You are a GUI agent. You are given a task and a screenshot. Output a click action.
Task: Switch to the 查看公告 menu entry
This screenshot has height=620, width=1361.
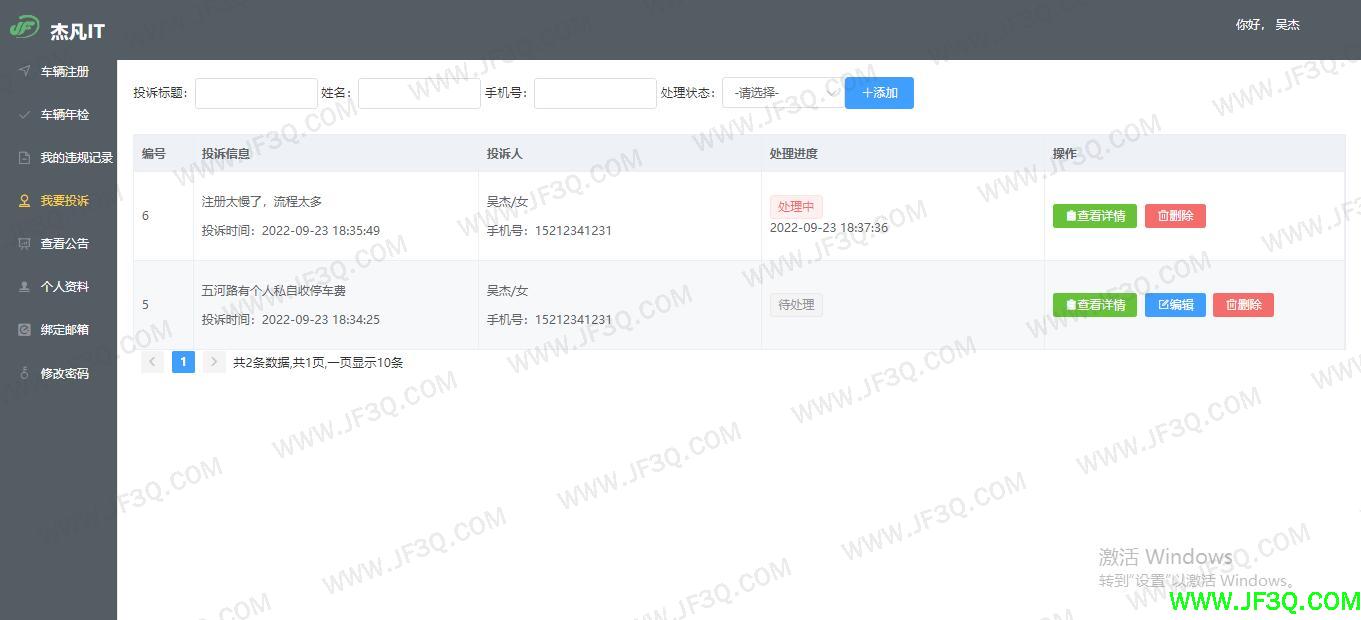pyautogui.click(x=66, y=243)
